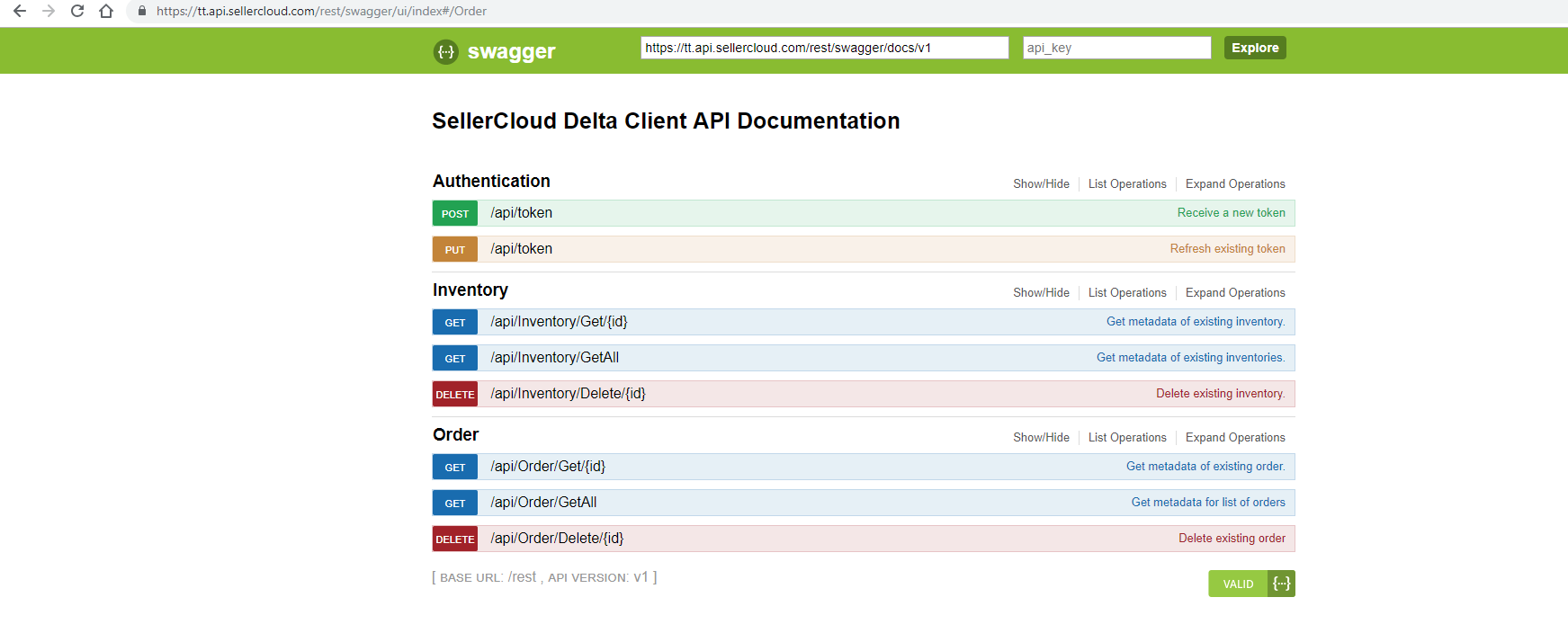The width and height of the screenshot is (1568, 642).
Task: Click Show/Hide for Order
Action: pyautogui.click(x=1041, y=437)
